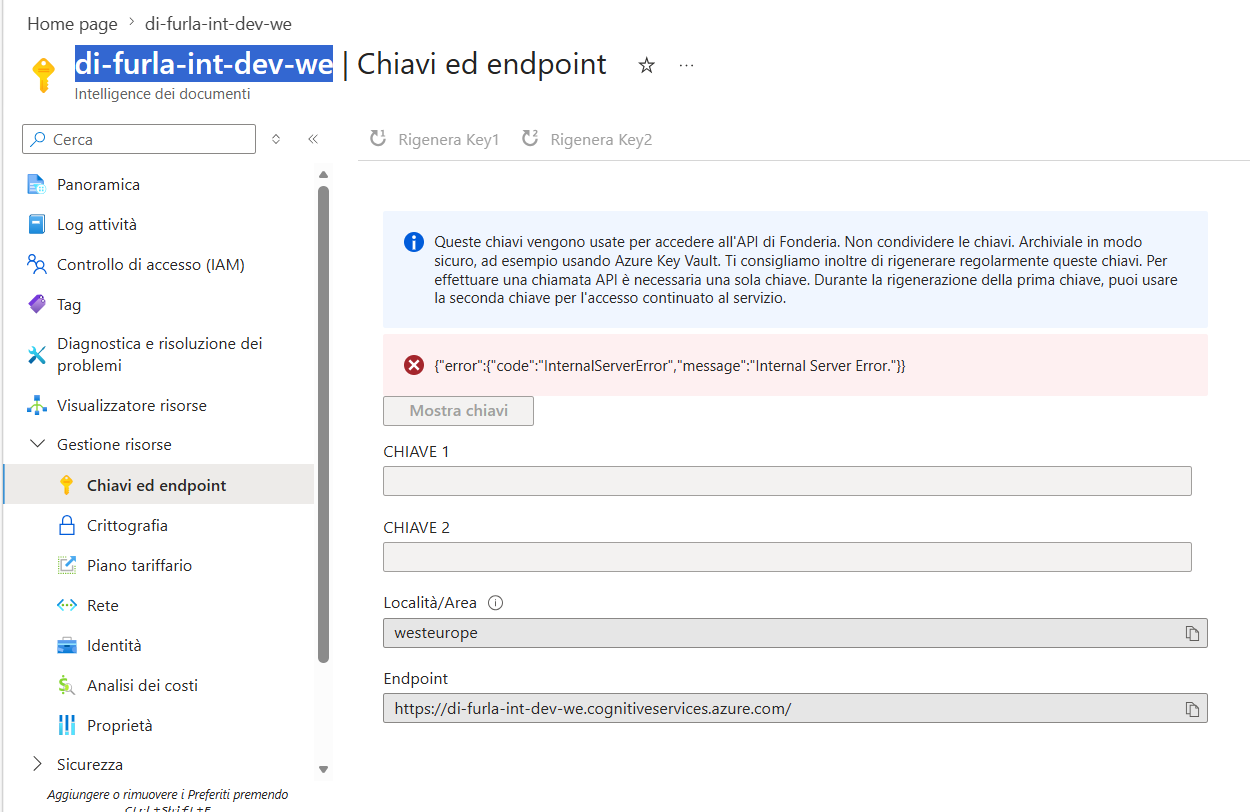Click the CHIAVE 2 field
Image resolution: width=1250 pixels, height=812 pixels.
[787, 557]
